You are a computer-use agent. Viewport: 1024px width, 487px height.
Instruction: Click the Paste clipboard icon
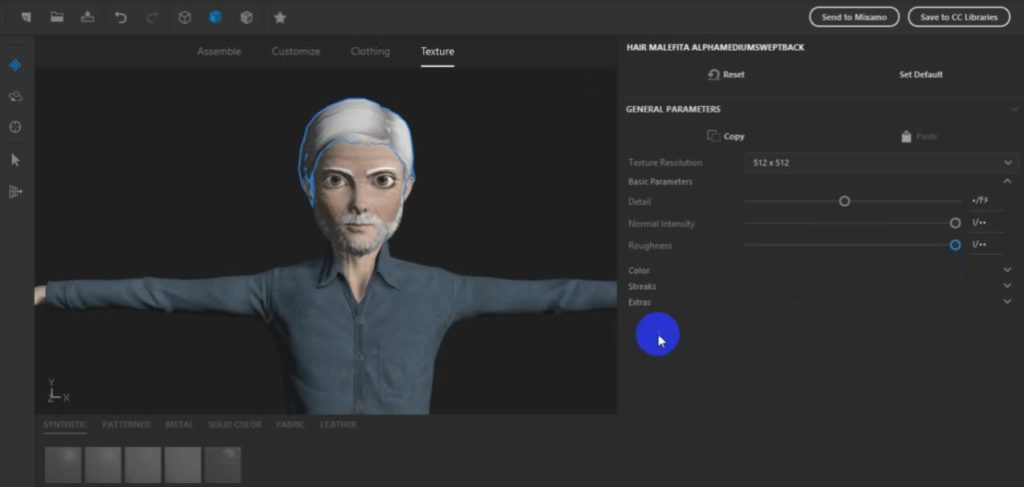pos(906,136)
